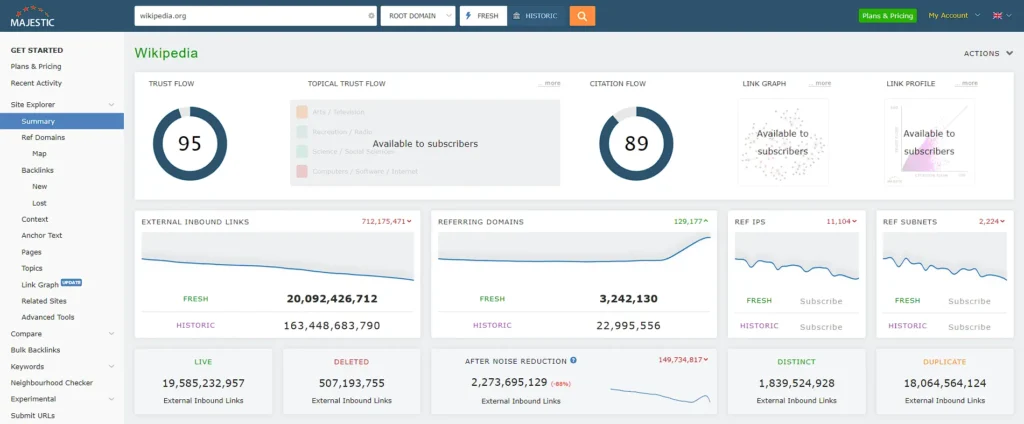Open Anchor Text in the sidebar
1024x424 pixels.
(42, 235)
